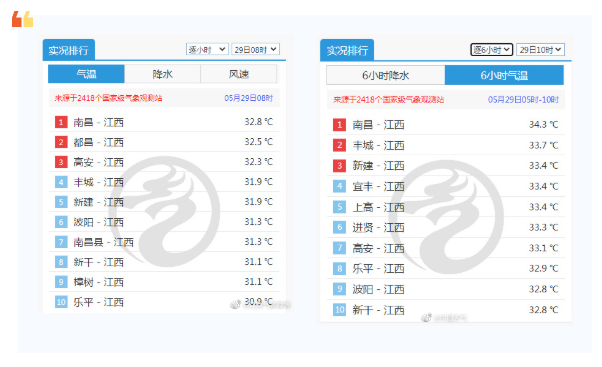Click rank 6 badge beside 波阳 31.3

pyautogui.click(x=61, y=222)
